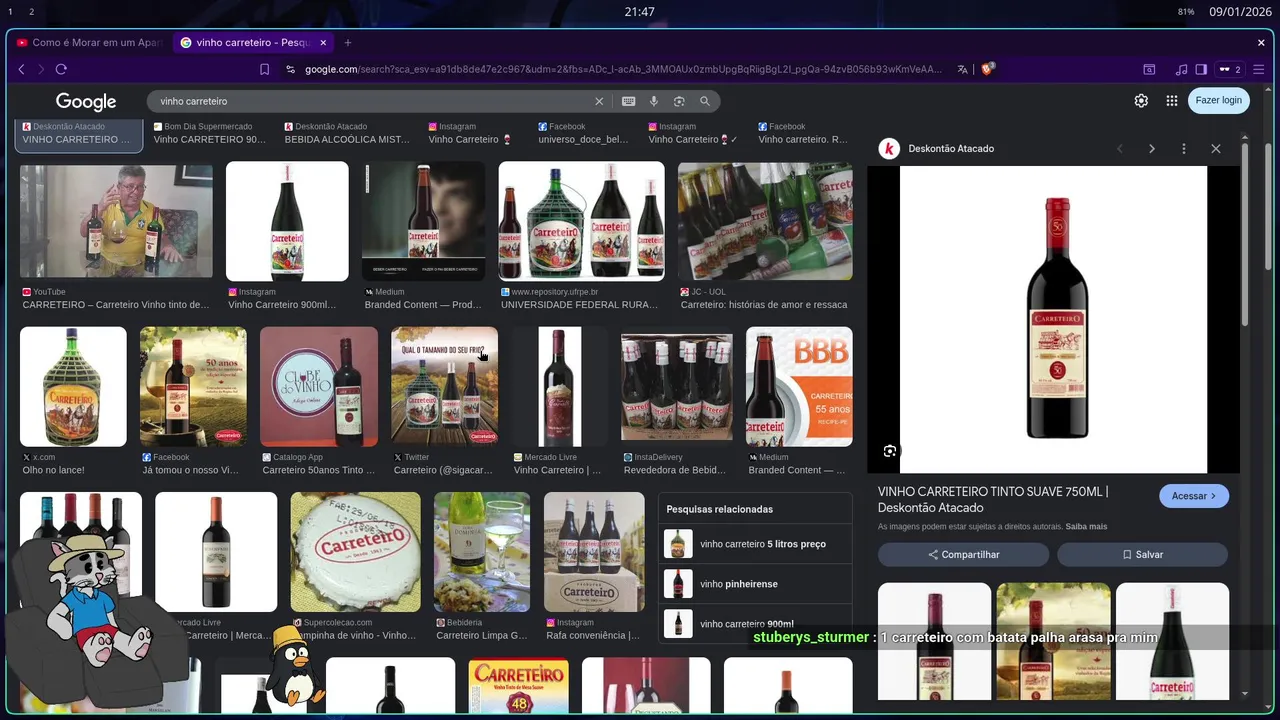This screenshot has height=720, width=1280.
Task: Click the translate page icon in address bar
Action: [x=962, y=69]
